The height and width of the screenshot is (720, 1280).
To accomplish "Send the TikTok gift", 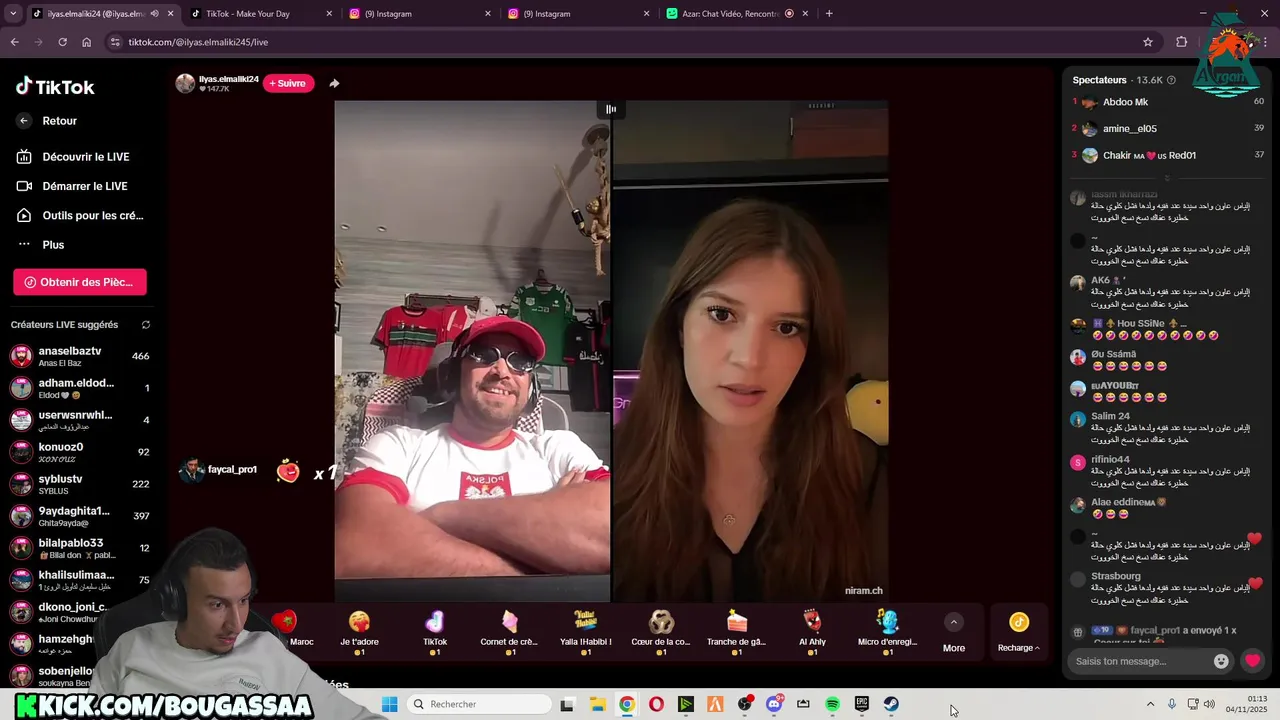I will coord(435,631).
